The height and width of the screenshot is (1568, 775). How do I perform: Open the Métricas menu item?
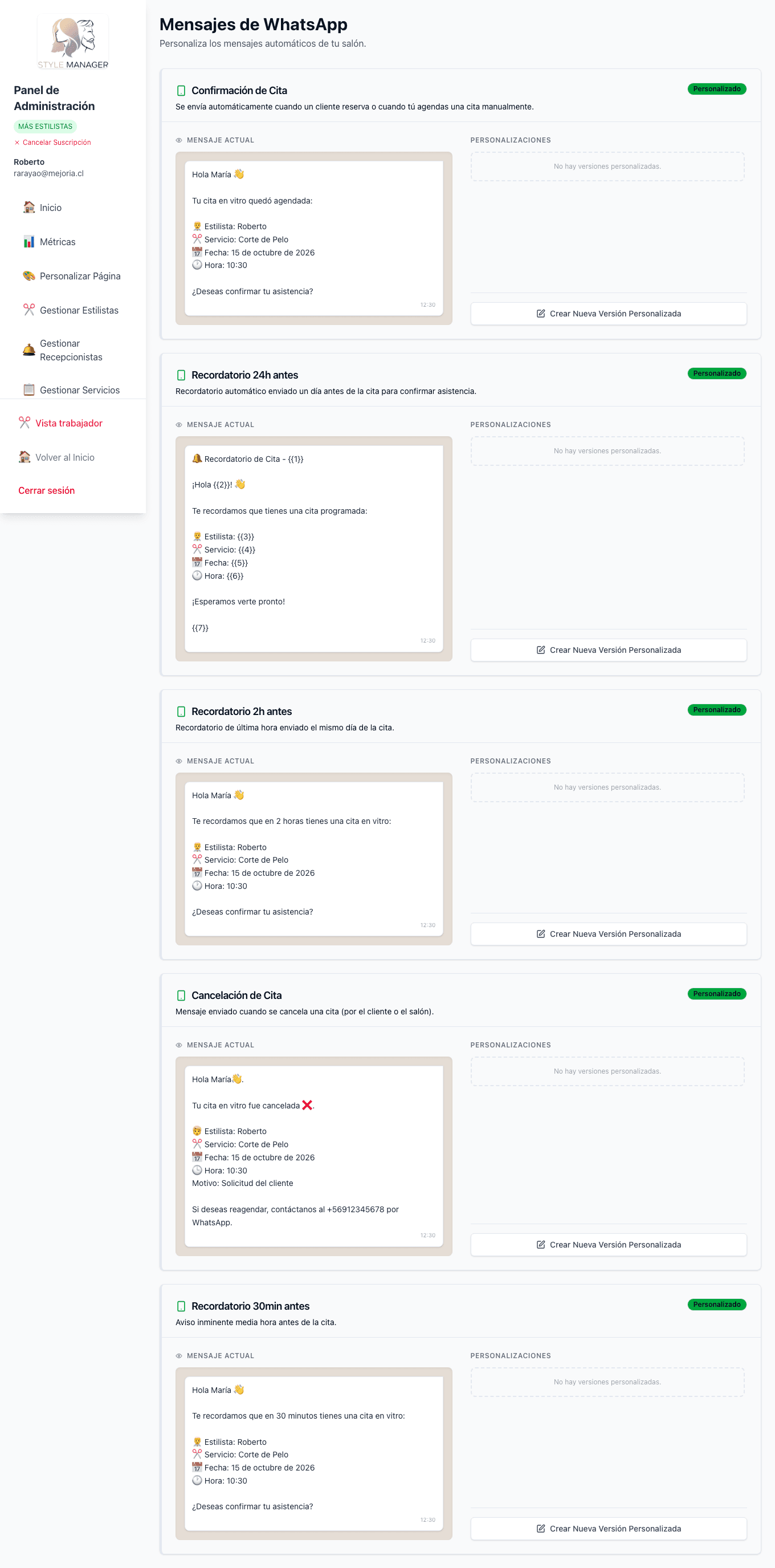(x=58, y=242)
